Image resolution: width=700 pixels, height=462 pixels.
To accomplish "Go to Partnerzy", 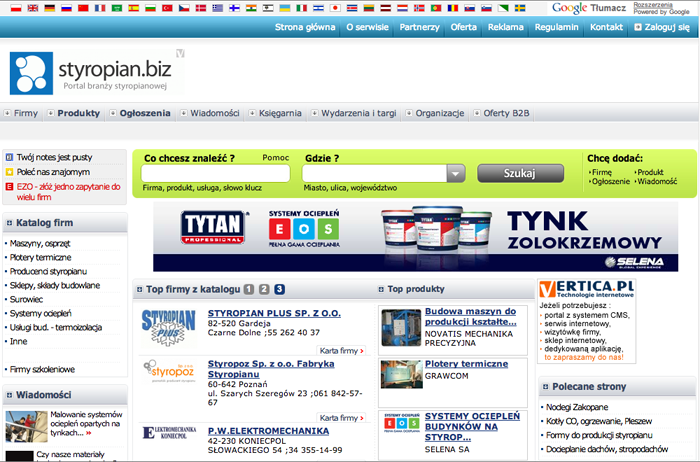I will click(x=419, y=27).
